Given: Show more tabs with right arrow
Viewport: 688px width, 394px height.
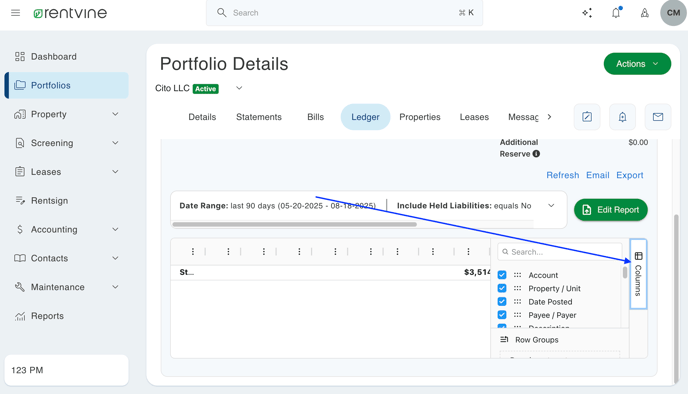Looking at the screenshot, I should pyautogui.click(x=549, y=117).
